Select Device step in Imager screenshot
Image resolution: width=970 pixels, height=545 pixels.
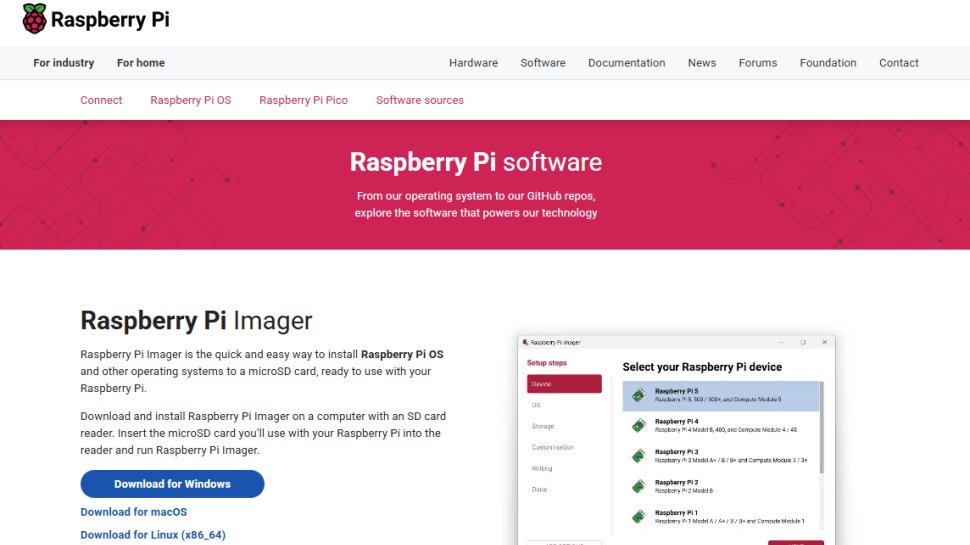click(564, 384)
